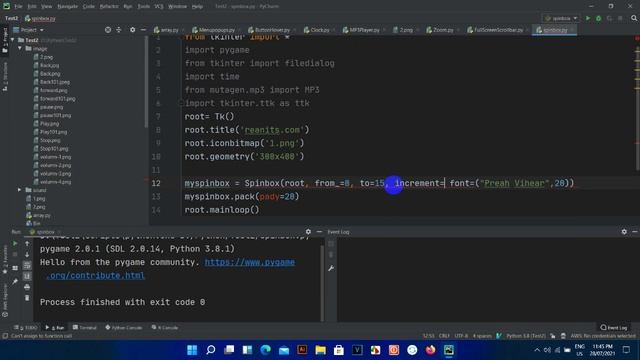Open the Navigate menu
Screen dimensions: 640x360
click(67, 7)
